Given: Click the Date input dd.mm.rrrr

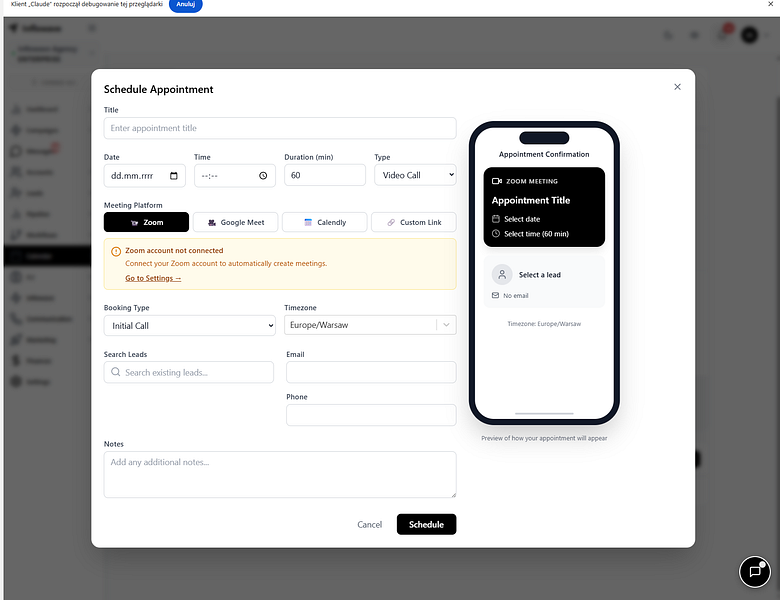Looking at the screenshot, I should point(145,176).
